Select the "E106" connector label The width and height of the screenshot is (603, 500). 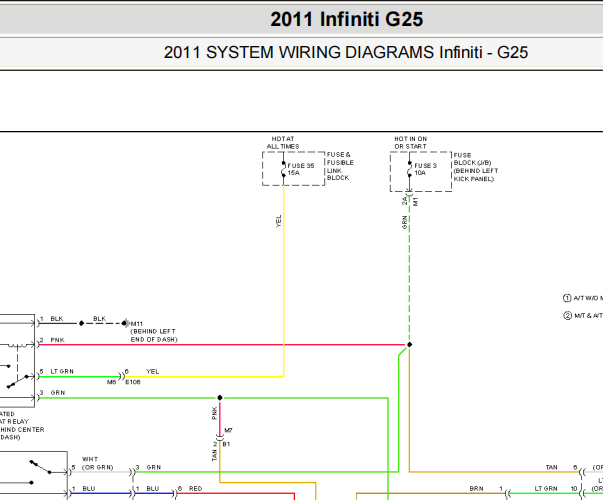click(133, 382)
